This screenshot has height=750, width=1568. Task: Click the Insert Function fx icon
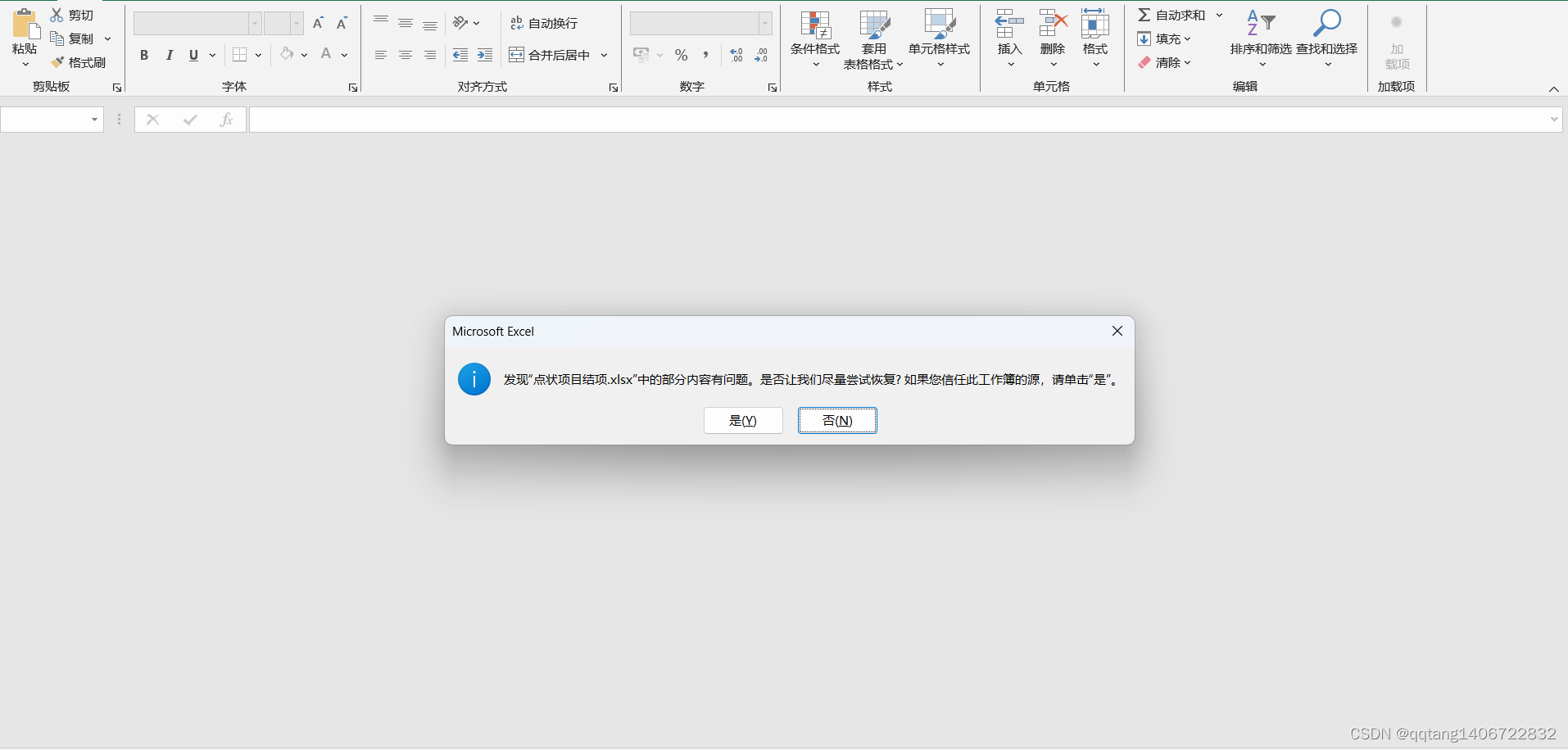coord(227,120)
